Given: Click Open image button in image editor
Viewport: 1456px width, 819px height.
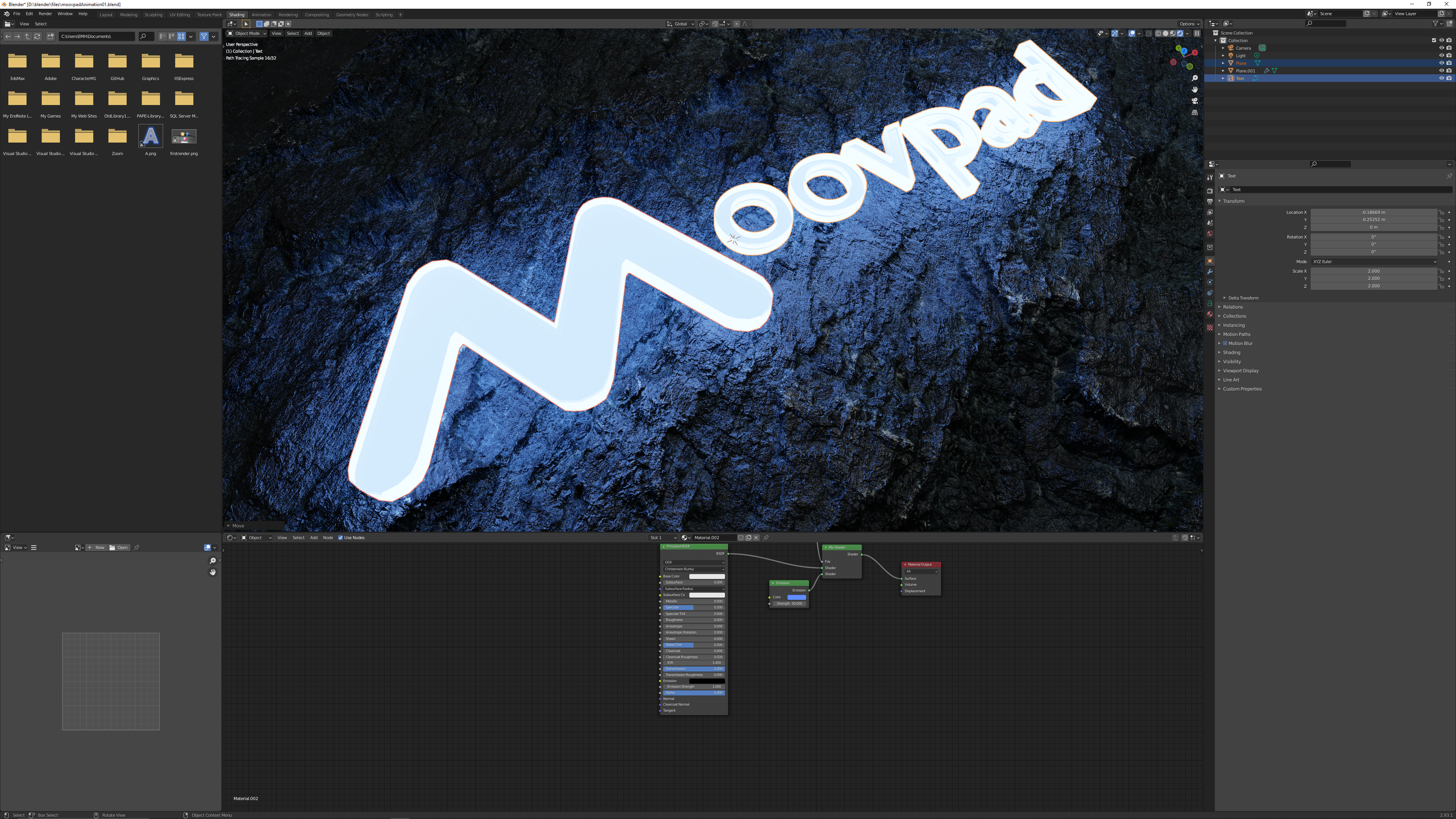Looking at the screenshot, I should click(x=119, y=548).
